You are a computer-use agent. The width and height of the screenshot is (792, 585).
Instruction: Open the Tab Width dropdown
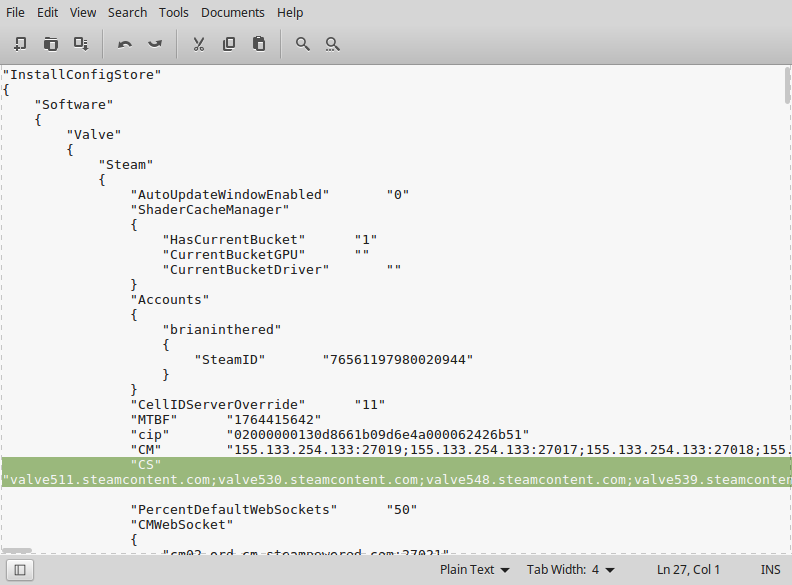[571, 570]
